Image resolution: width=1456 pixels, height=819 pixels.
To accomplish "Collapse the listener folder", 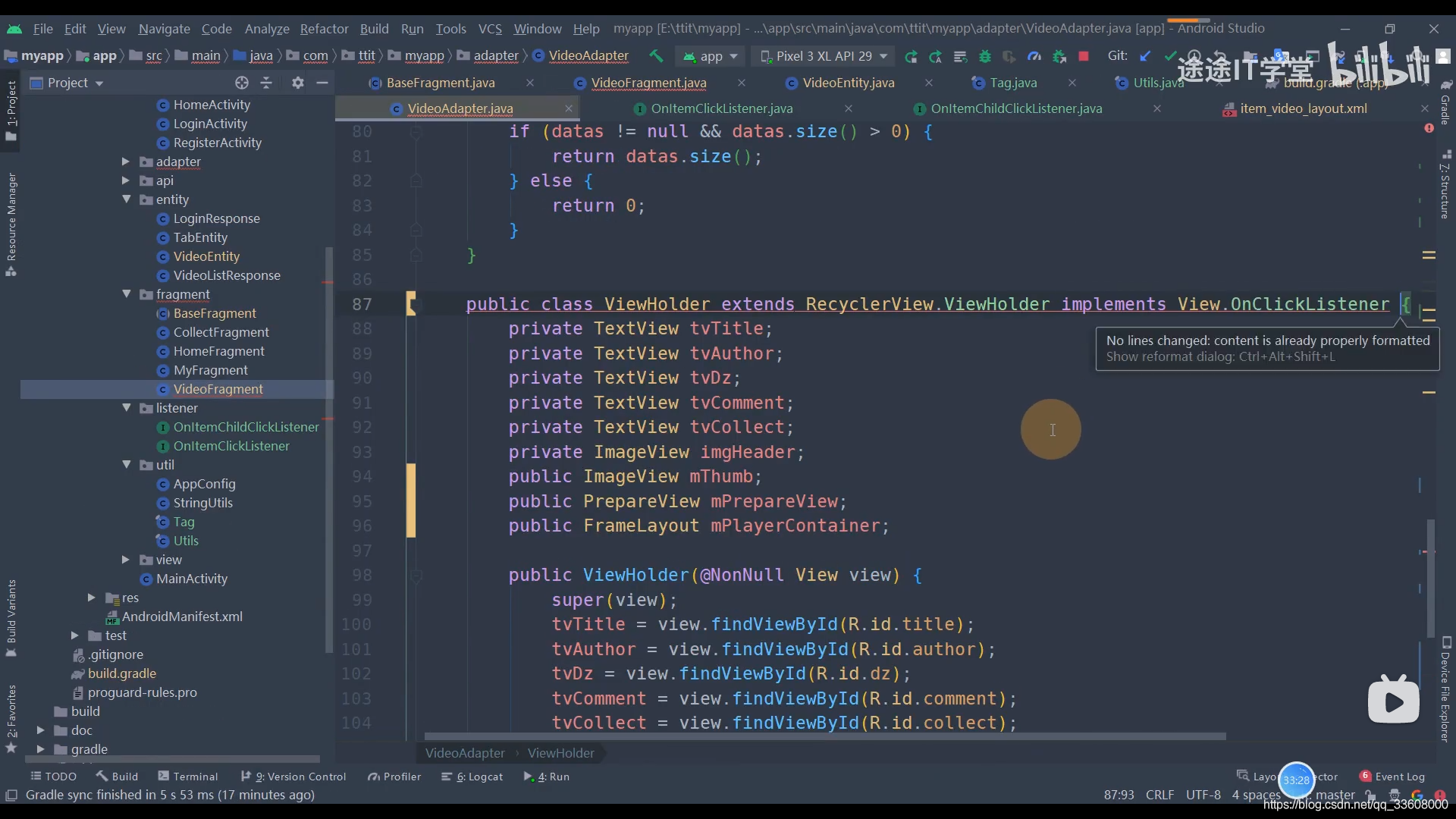I will (127, 408).
